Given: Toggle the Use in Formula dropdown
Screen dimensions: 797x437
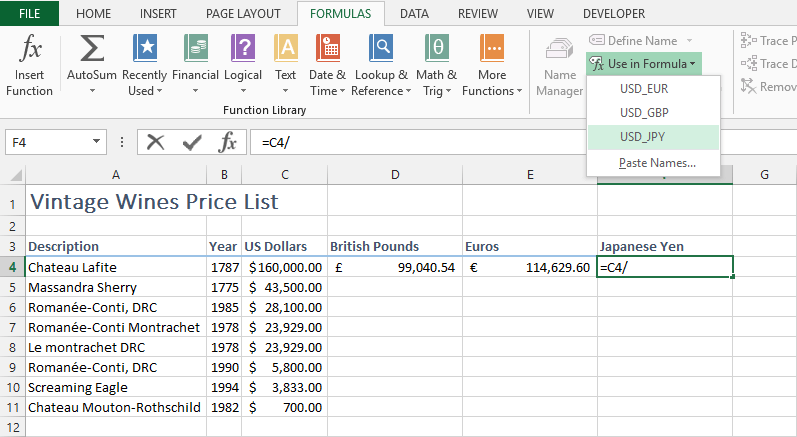Looking at the screenshot, I should click(643, 64).
